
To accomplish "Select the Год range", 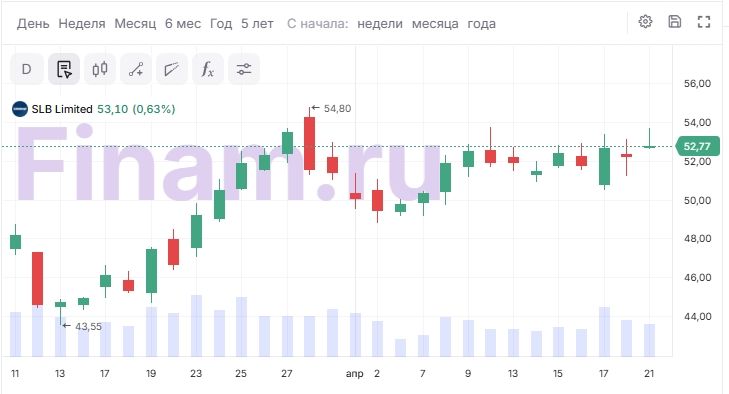I will click(221, 24).
